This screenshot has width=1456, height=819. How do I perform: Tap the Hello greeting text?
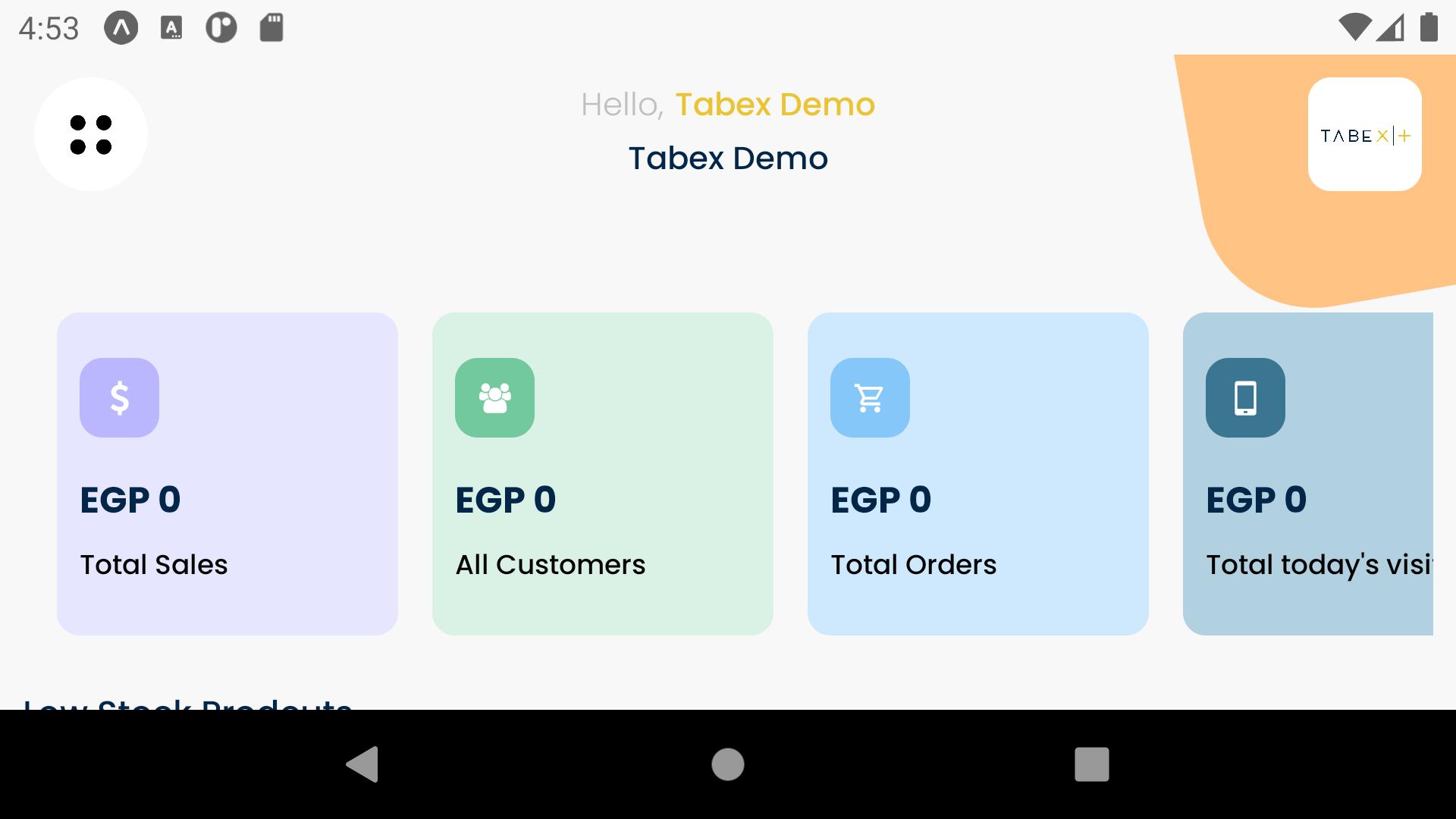pyautogui.click(x=623, y=105)
